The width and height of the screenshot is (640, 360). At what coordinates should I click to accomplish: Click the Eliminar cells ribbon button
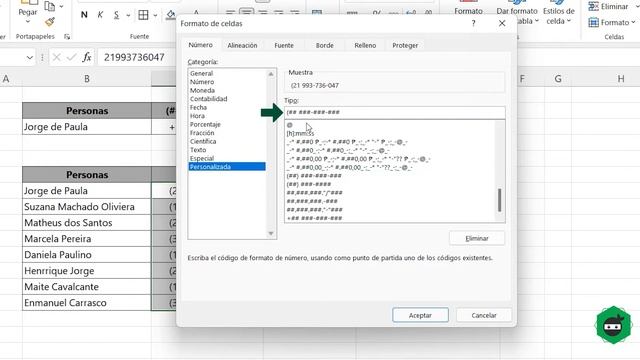pos(608,7)
